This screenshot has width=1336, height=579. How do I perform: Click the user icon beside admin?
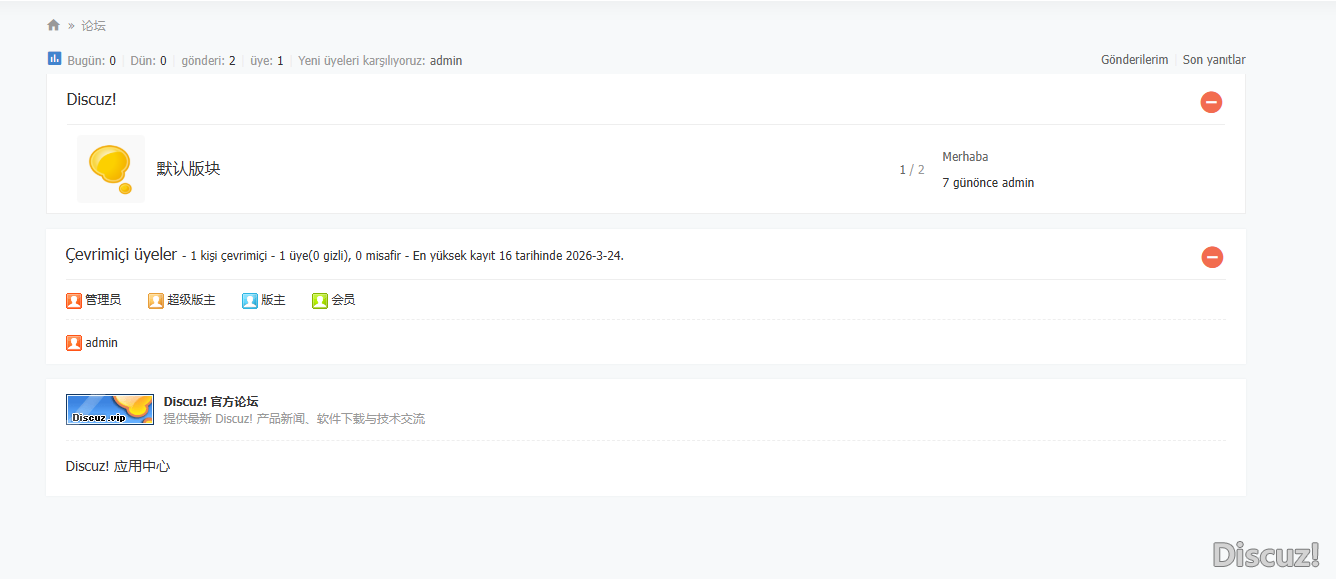74,343
